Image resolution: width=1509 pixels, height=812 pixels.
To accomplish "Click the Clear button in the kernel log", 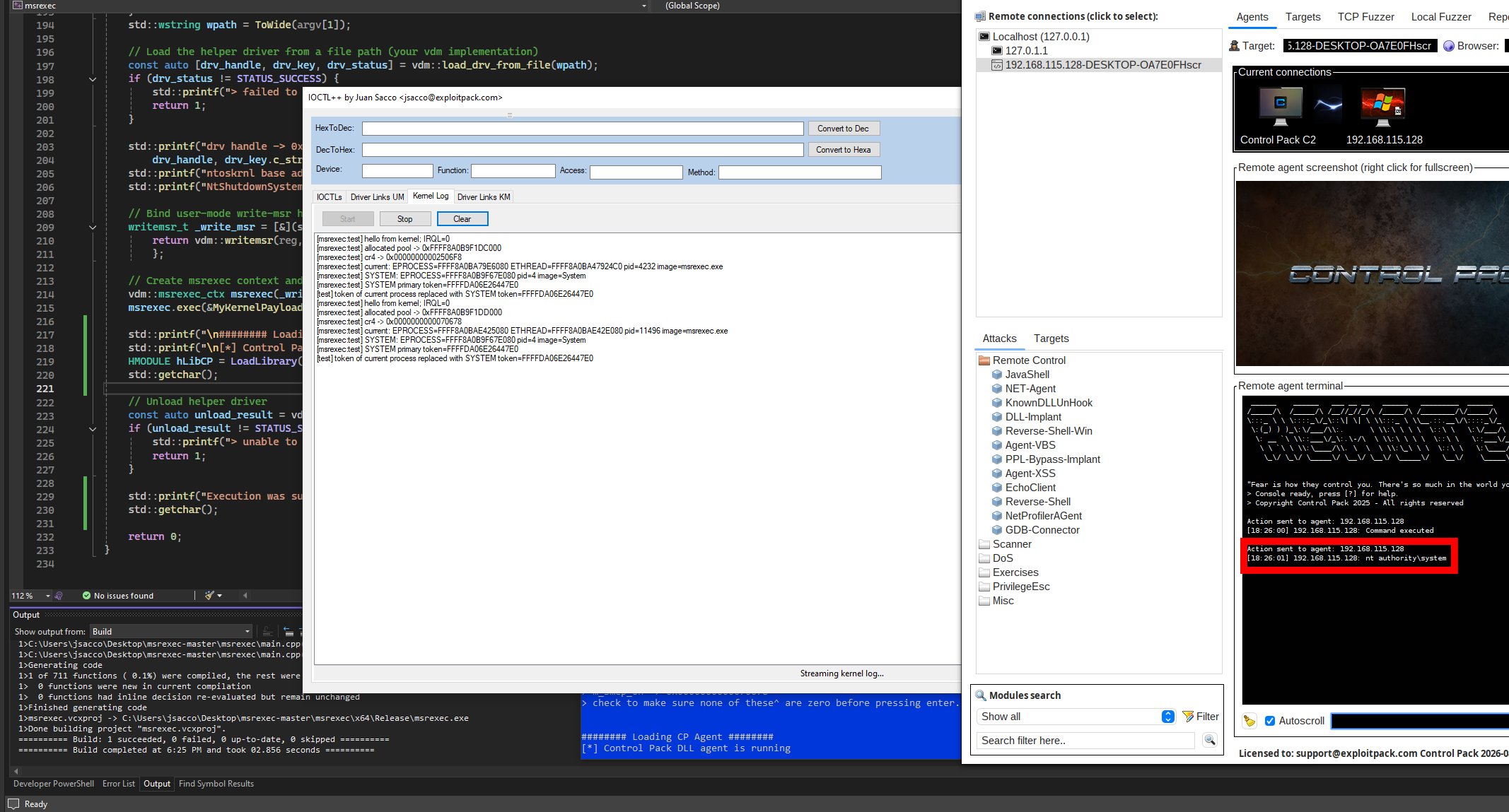I will [462, 218].
